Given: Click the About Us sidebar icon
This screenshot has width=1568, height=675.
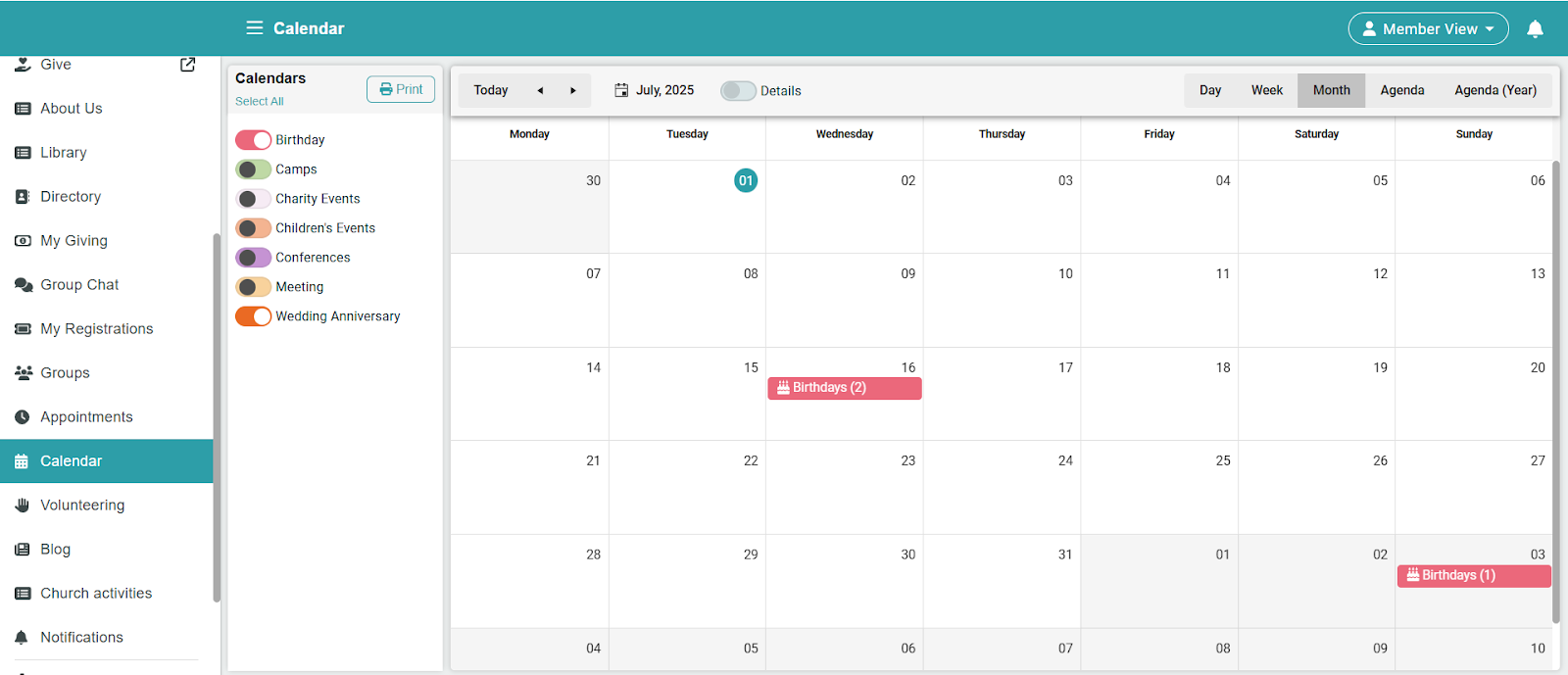Looking at the screenshot, I should [x=23, y=109].
